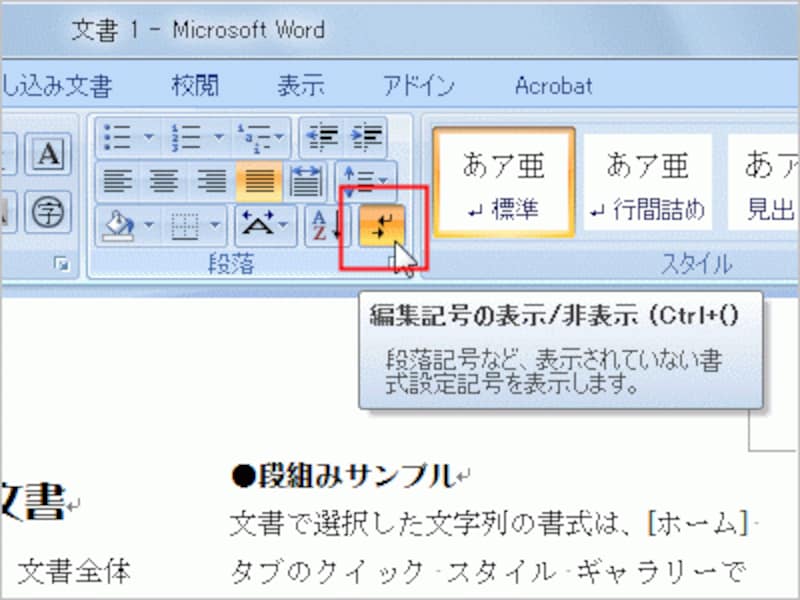Image resolution: width=800 pixels, height=600 pixels.
Task: Select the character scaling tool icon
Action: [258, 226]
